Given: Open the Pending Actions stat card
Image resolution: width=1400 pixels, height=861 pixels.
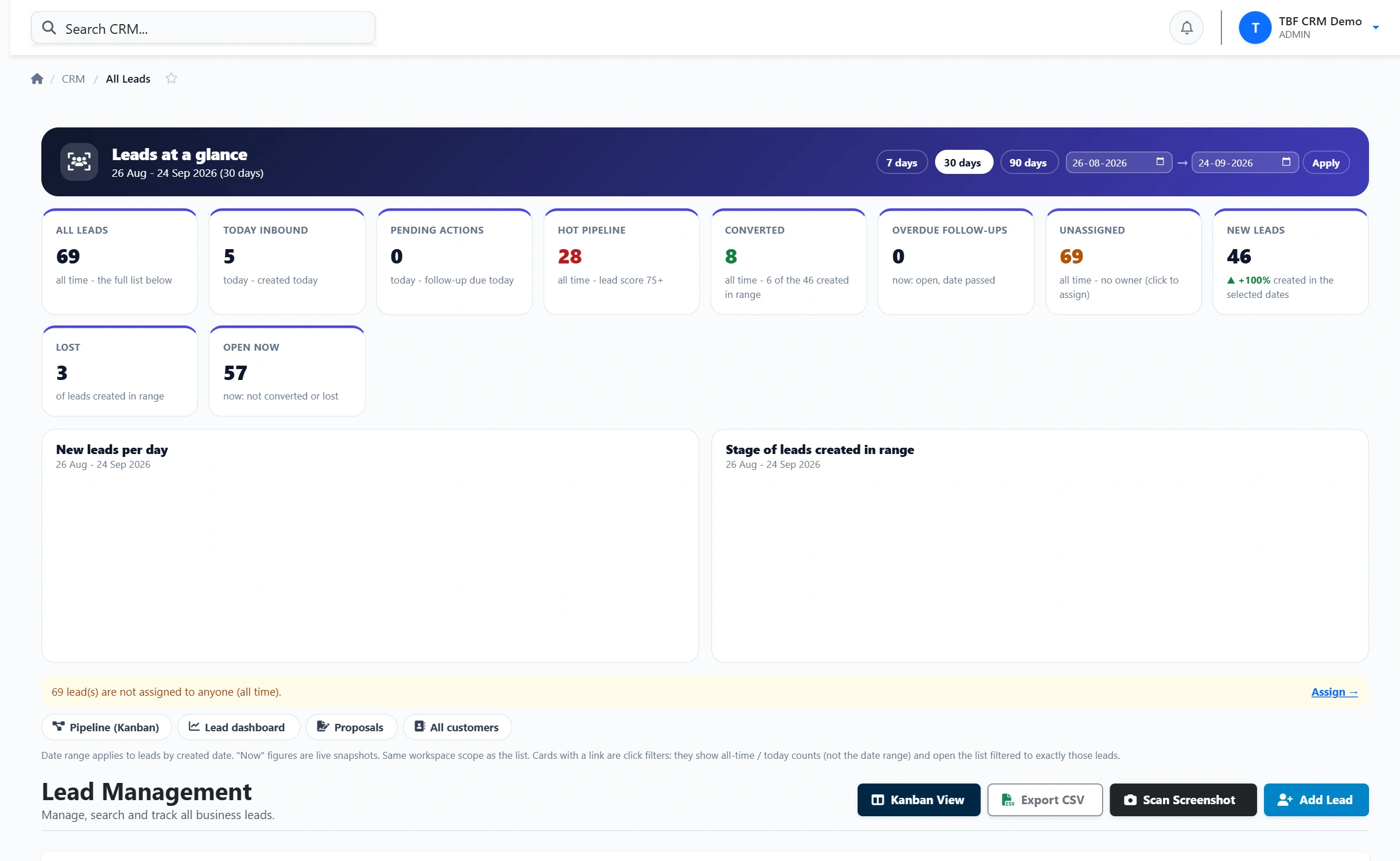Looking at the screenshot, I should point(454,262).
